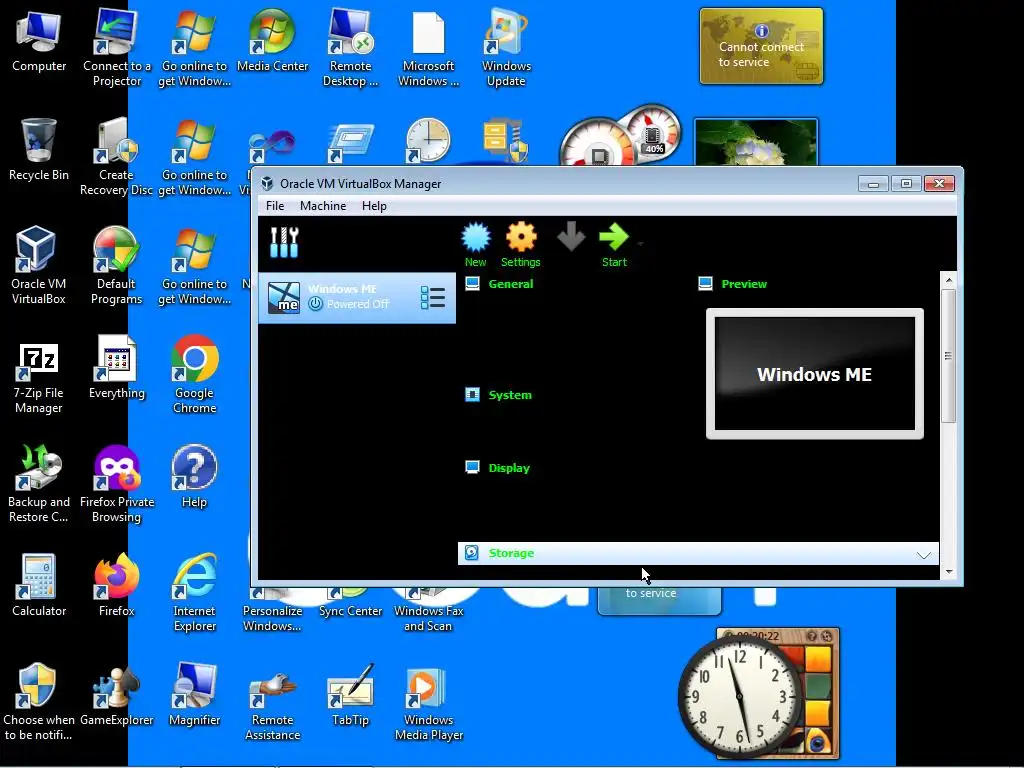Select the Backup and Restore icon
This screenshot has height=768, width=1024.
(39, 483)
